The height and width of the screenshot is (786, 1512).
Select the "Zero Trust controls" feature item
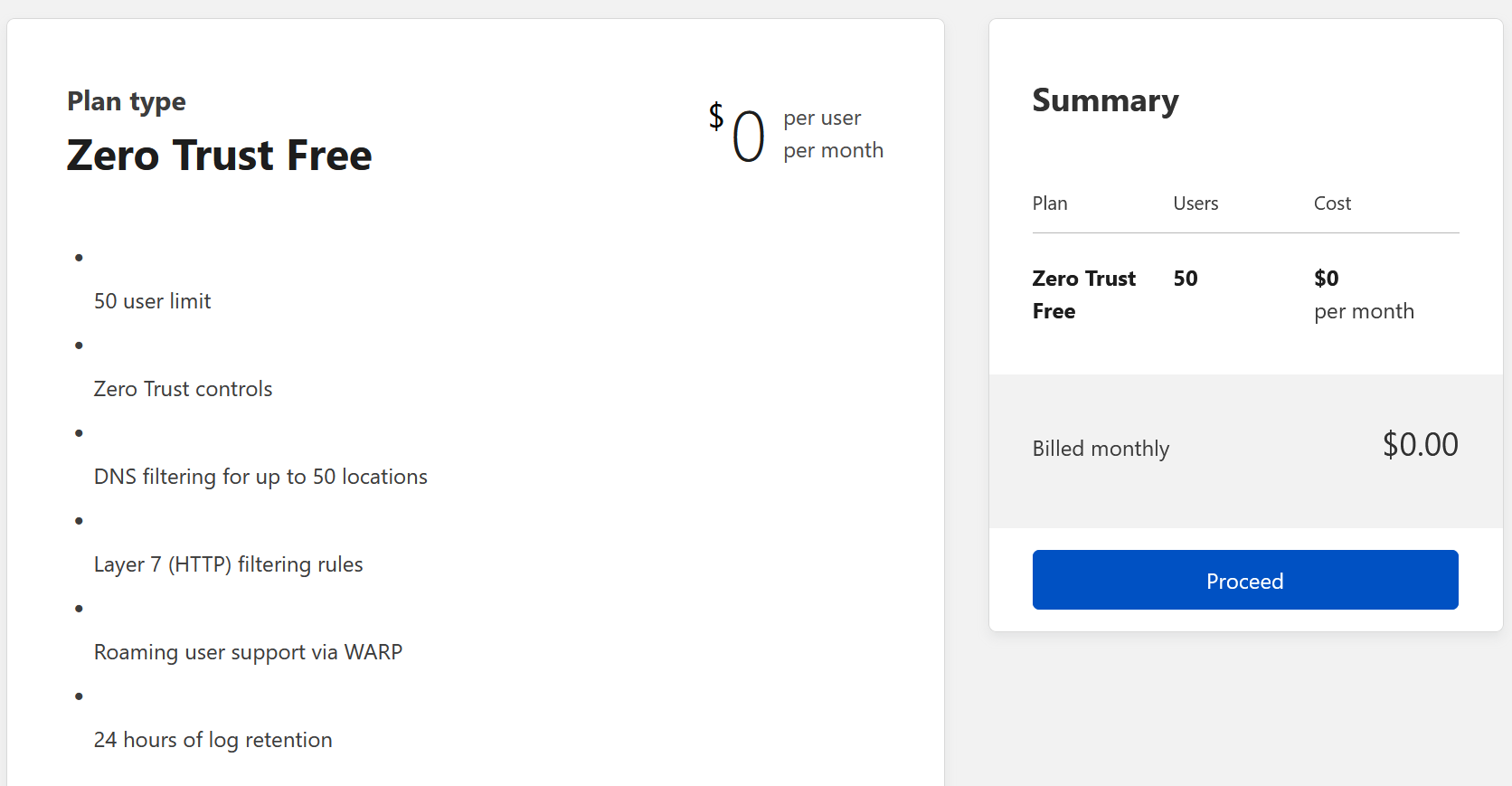point(183,389)
